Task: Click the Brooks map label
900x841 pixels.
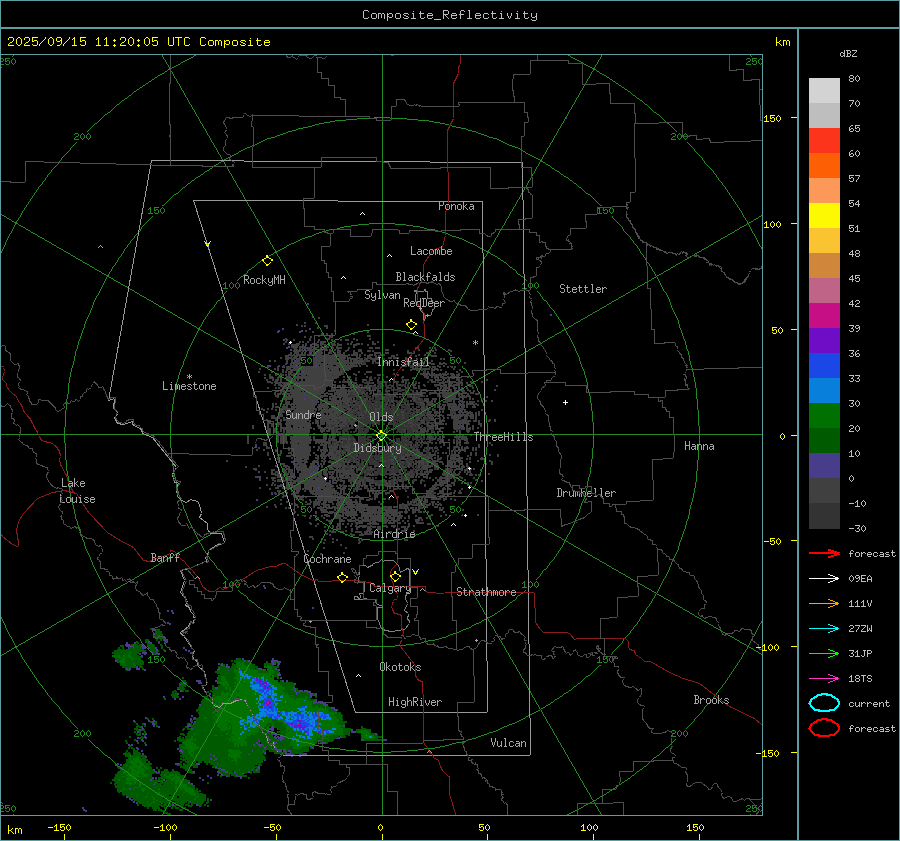Action: coord(711,700)
